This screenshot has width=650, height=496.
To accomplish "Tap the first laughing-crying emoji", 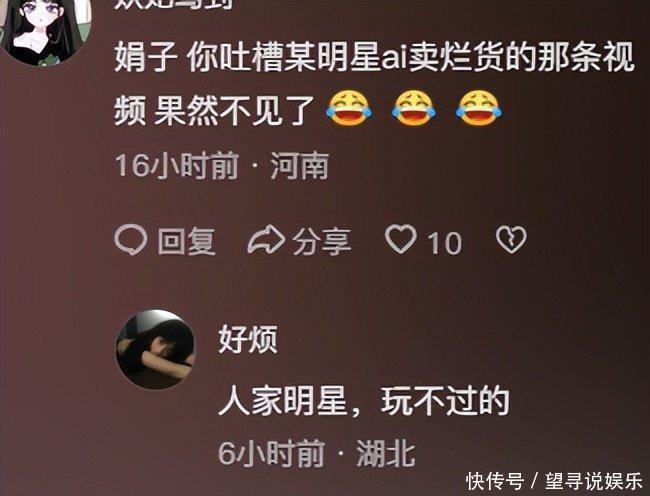I will pyautogui.click(x=349, y=108).
